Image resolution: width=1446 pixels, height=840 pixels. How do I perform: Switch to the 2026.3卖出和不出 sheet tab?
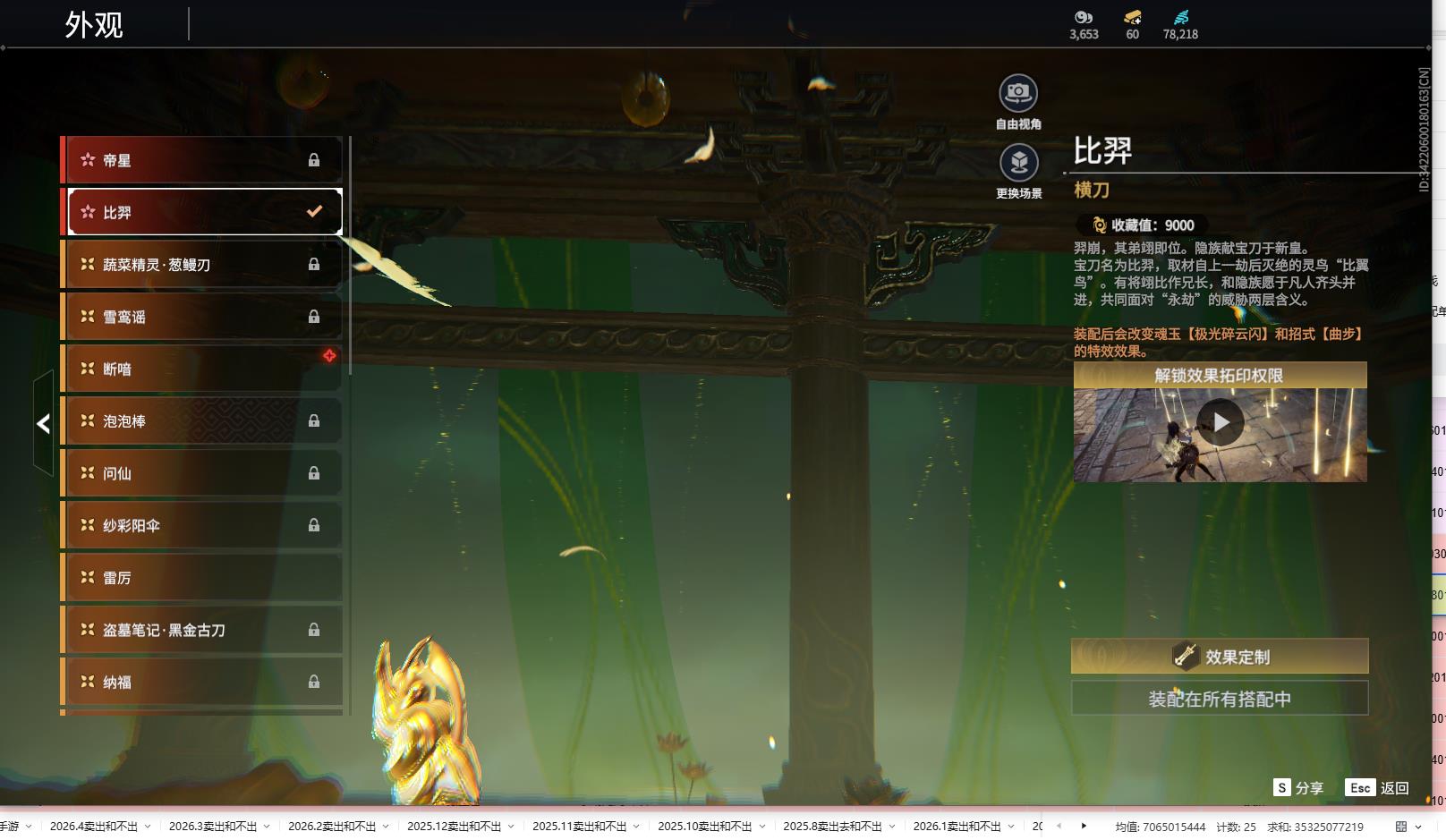[213, 827]
